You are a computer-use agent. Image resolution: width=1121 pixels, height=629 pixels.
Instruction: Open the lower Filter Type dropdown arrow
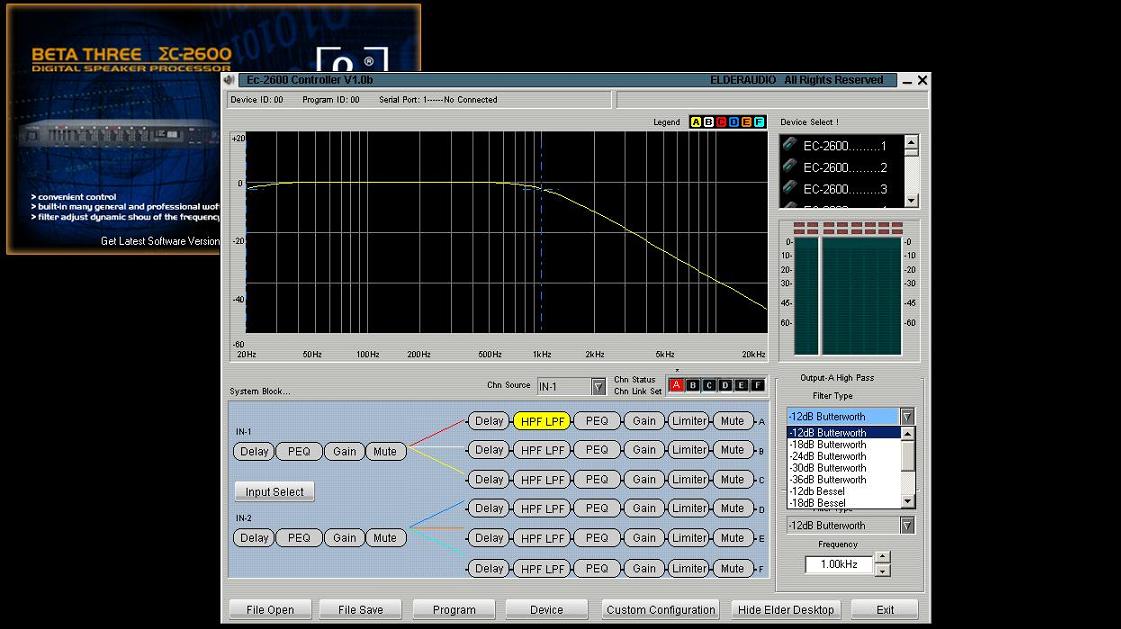907,525
